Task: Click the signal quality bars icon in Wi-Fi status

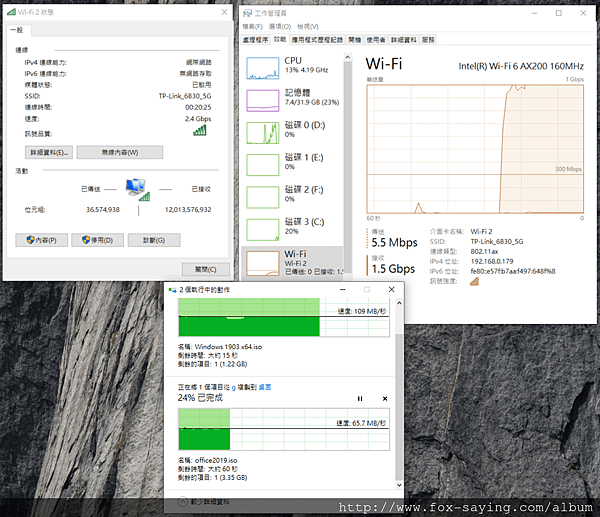Action: [200, 131]
